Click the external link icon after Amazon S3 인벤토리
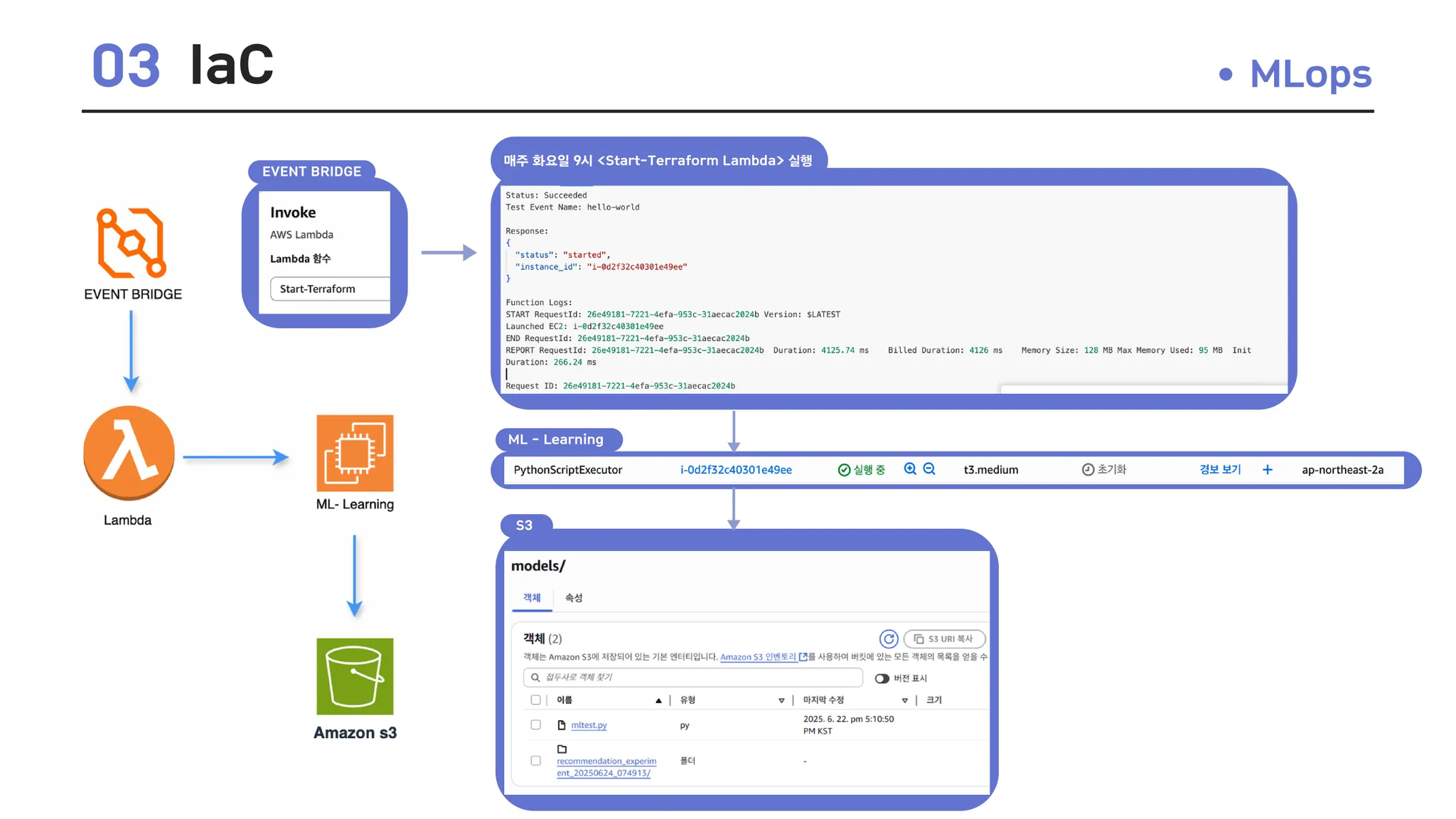 point(803,657)
